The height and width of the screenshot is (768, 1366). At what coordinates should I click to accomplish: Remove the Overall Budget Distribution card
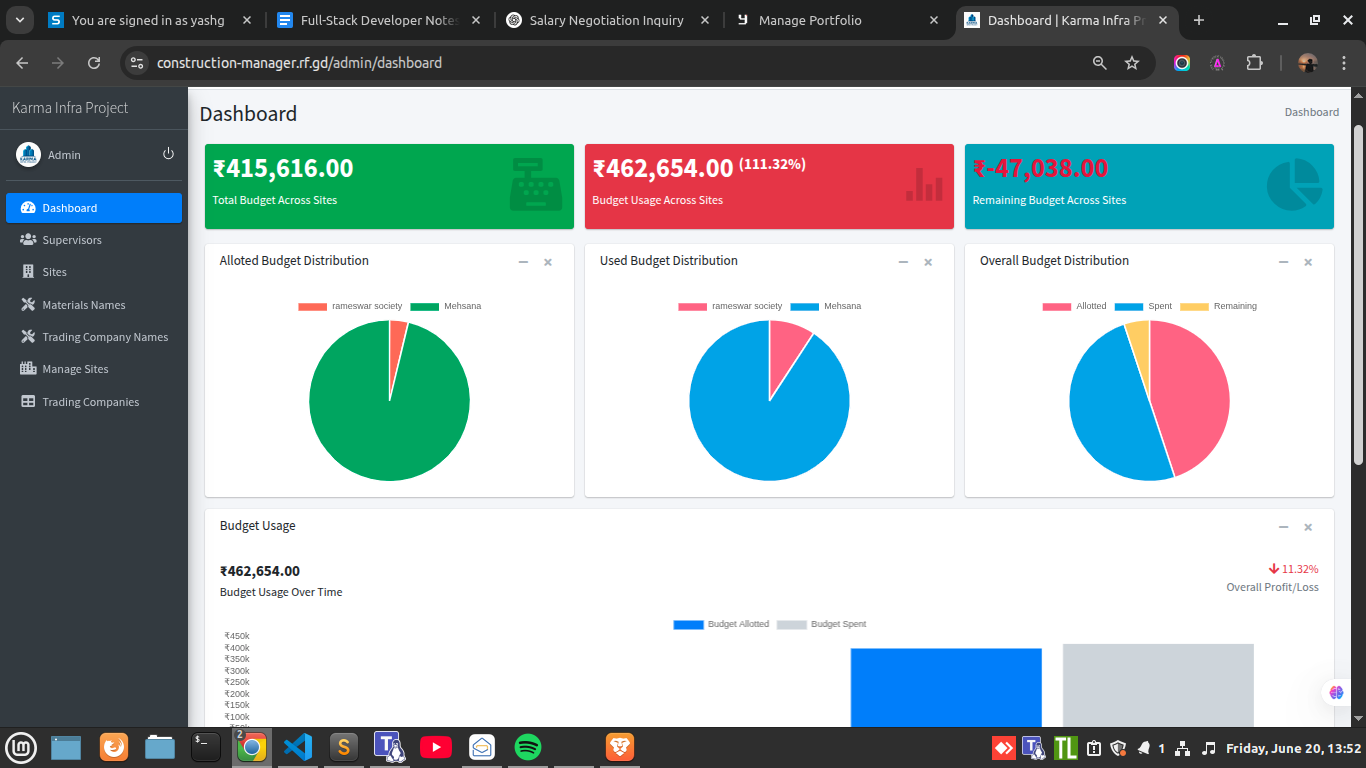(x=1308, y=262)
